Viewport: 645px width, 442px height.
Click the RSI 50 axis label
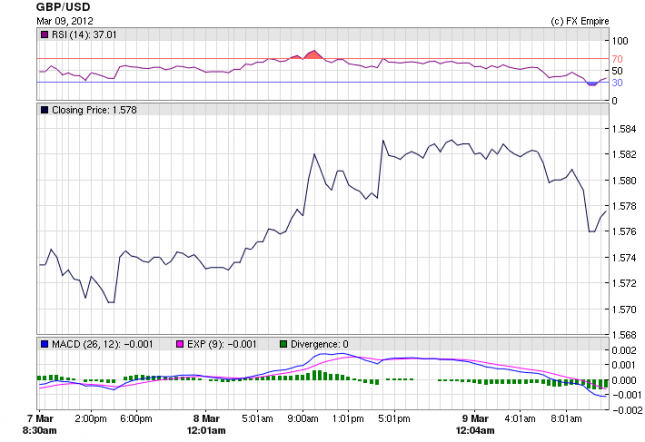coord(617,71)
